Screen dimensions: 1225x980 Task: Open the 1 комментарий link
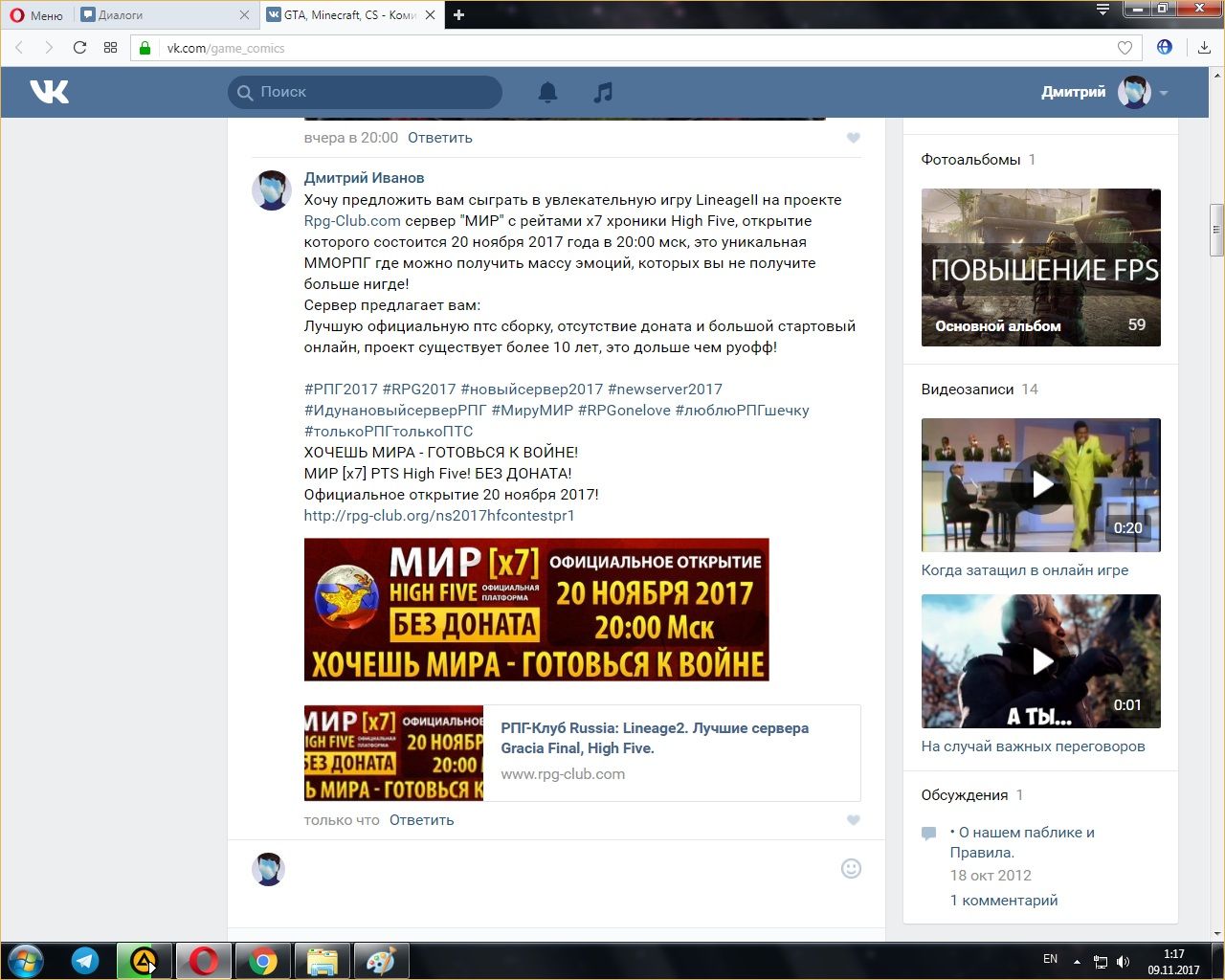[1004, 901]
